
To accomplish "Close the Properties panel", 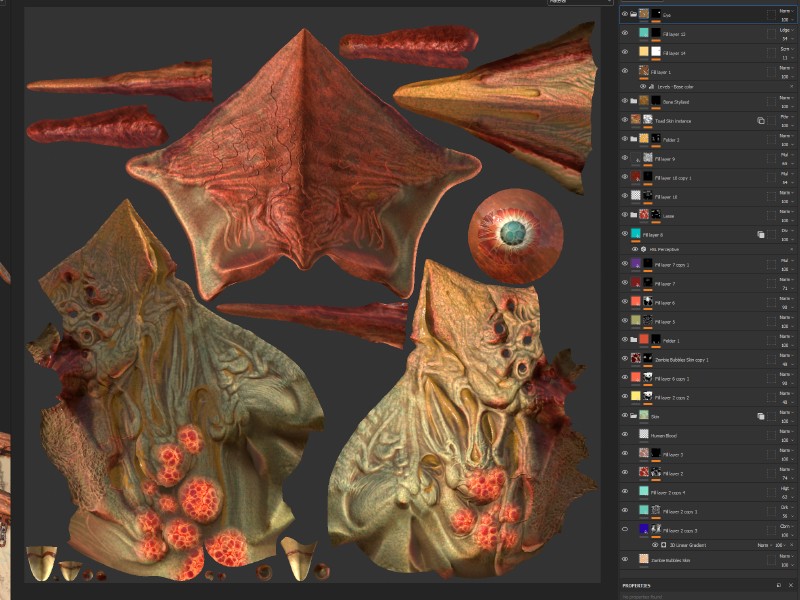I will [x=791, y=585].
